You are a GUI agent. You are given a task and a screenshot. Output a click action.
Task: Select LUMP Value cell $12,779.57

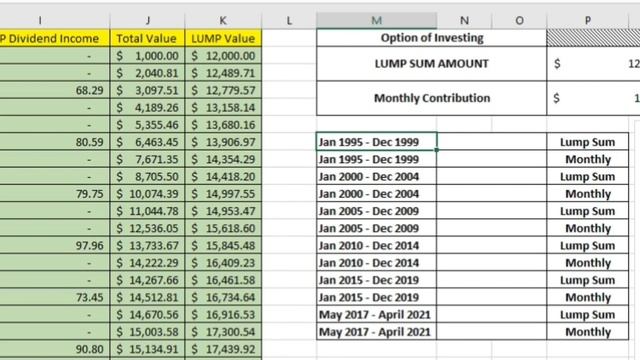(x=223, y=90)
